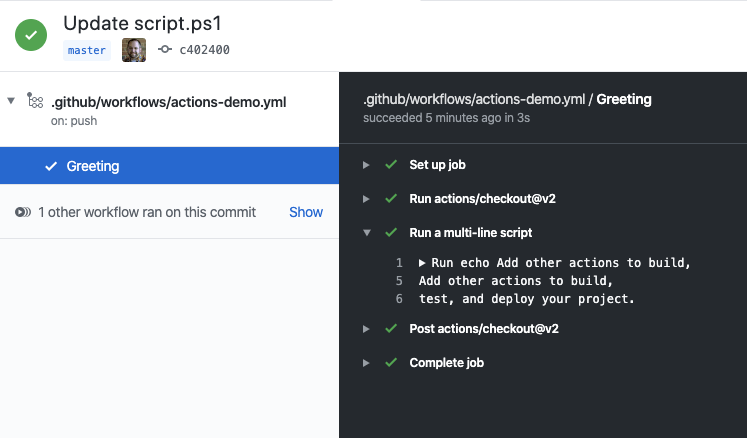Open commit hash c402400
Image resolution: width=747 pixels, height=438 pixels.
205,50
